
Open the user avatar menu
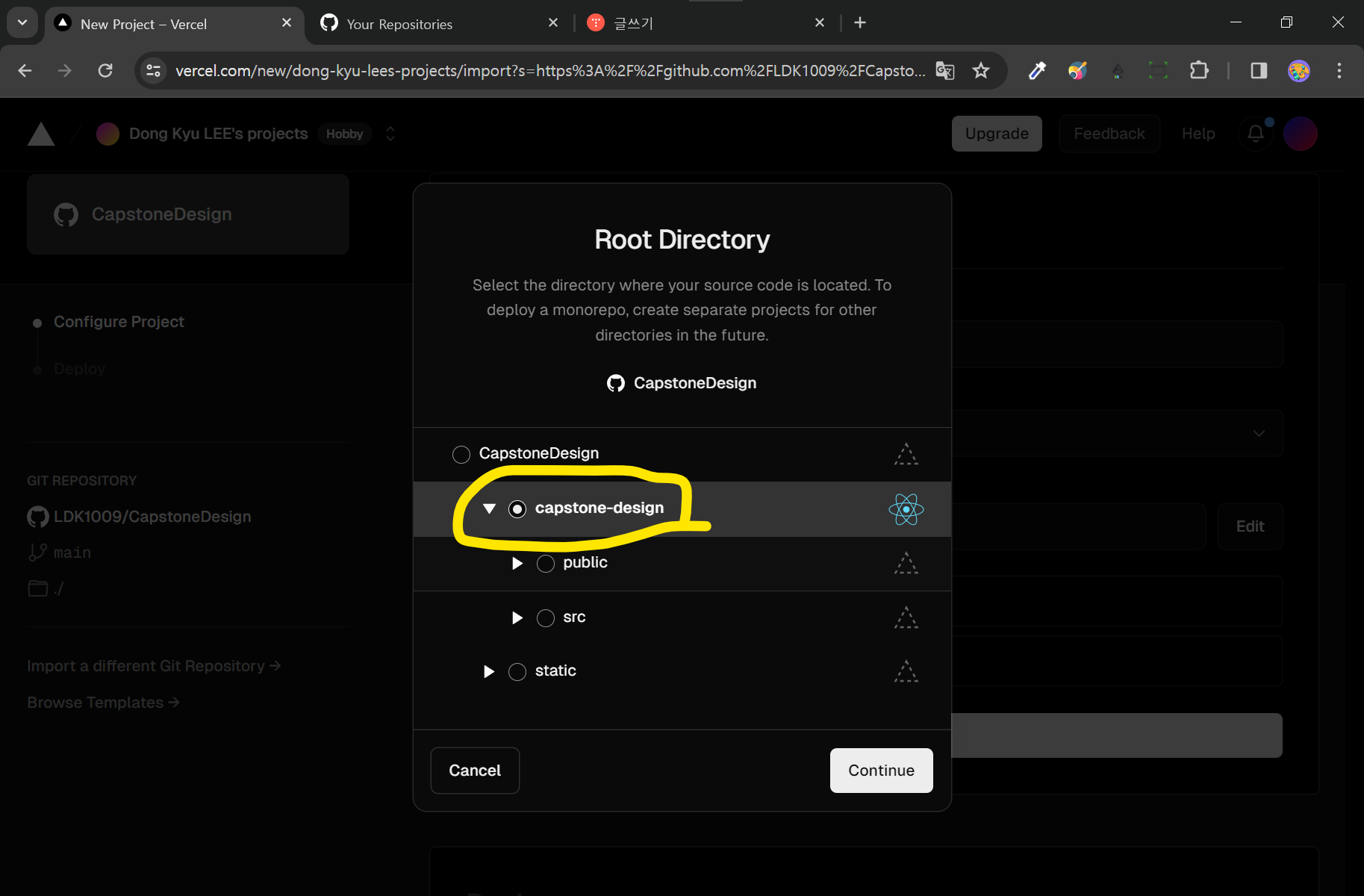pyautogui.click(x=1301, y=134)
